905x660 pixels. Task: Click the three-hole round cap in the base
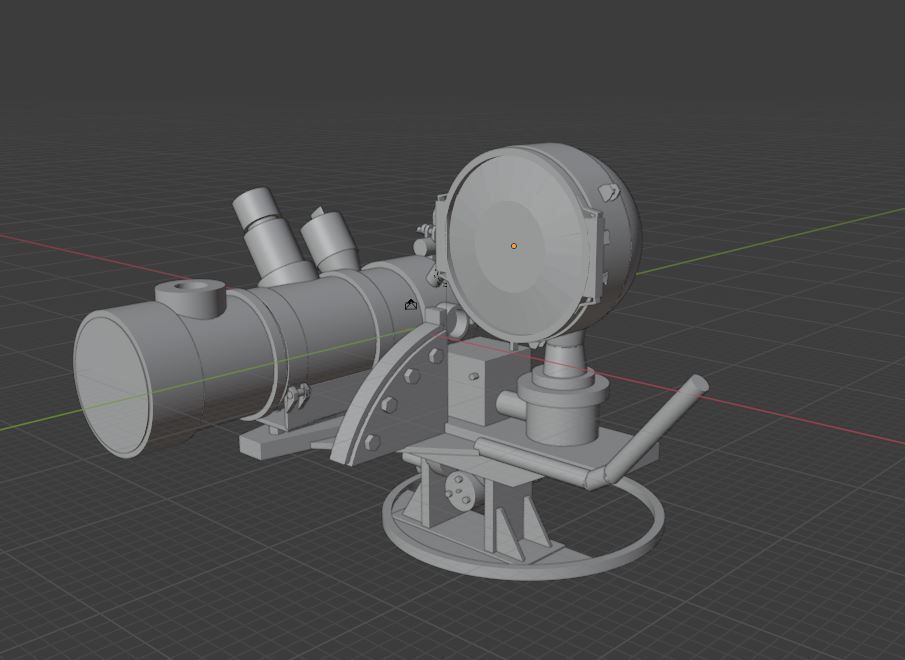pyautogui.click(x=460, y=492)
